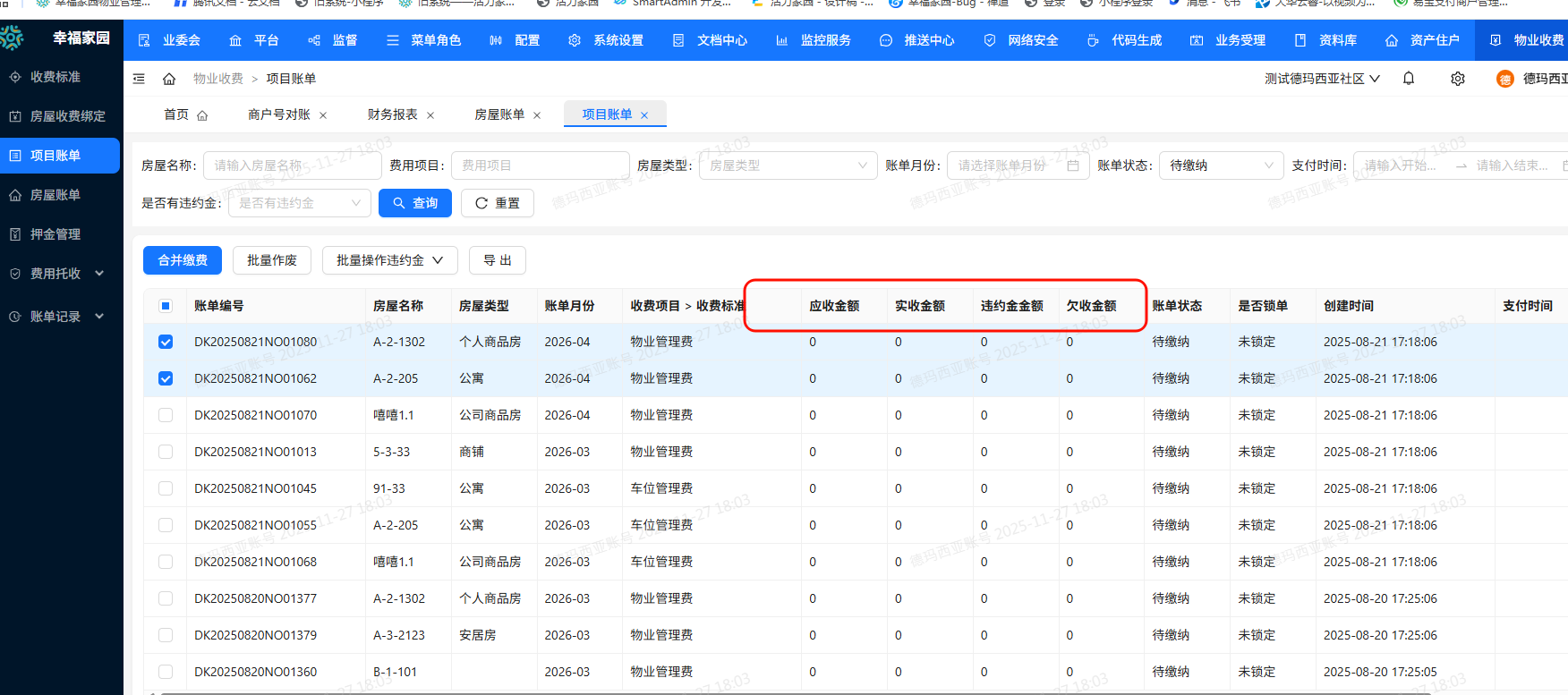Check the row DK20250821NO01070 checkbox

coord(166,415)
